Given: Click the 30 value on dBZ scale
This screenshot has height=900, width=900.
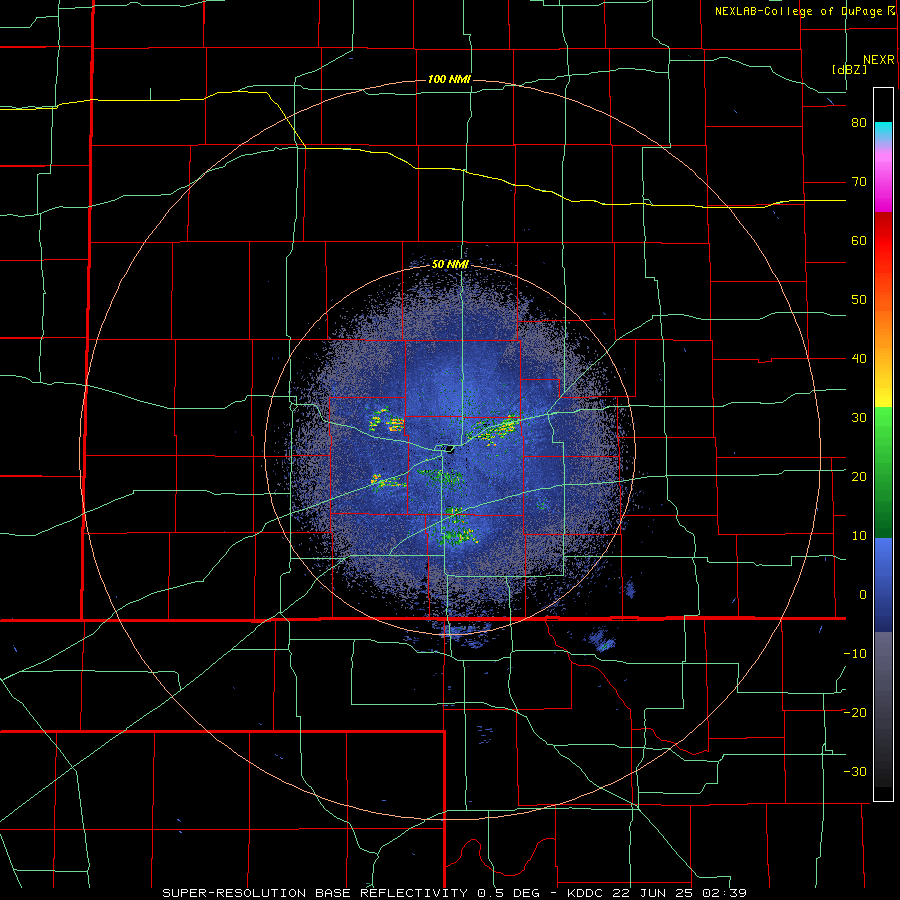Looking at the screenshot, I should click(859, 418).
